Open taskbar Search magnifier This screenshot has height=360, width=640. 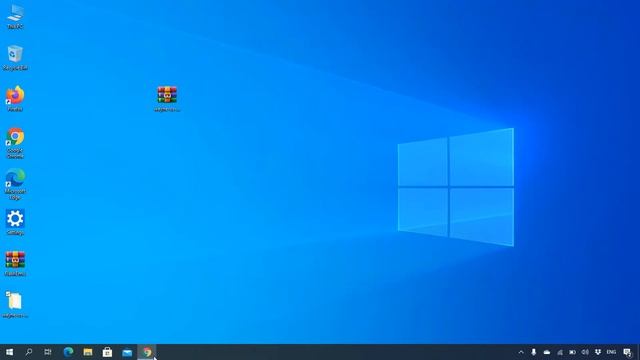point(29,352)
